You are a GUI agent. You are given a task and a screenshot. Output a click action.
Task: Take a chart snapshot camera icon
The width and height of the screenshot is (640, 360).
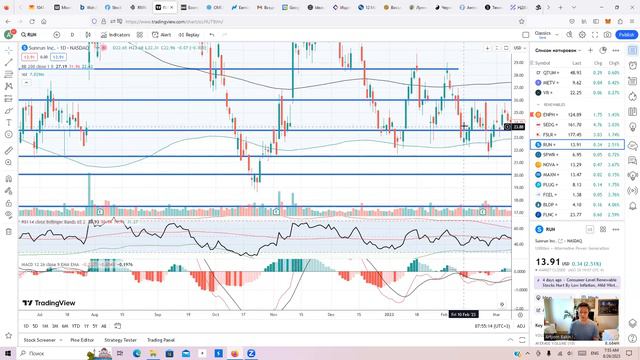(607, 35)
